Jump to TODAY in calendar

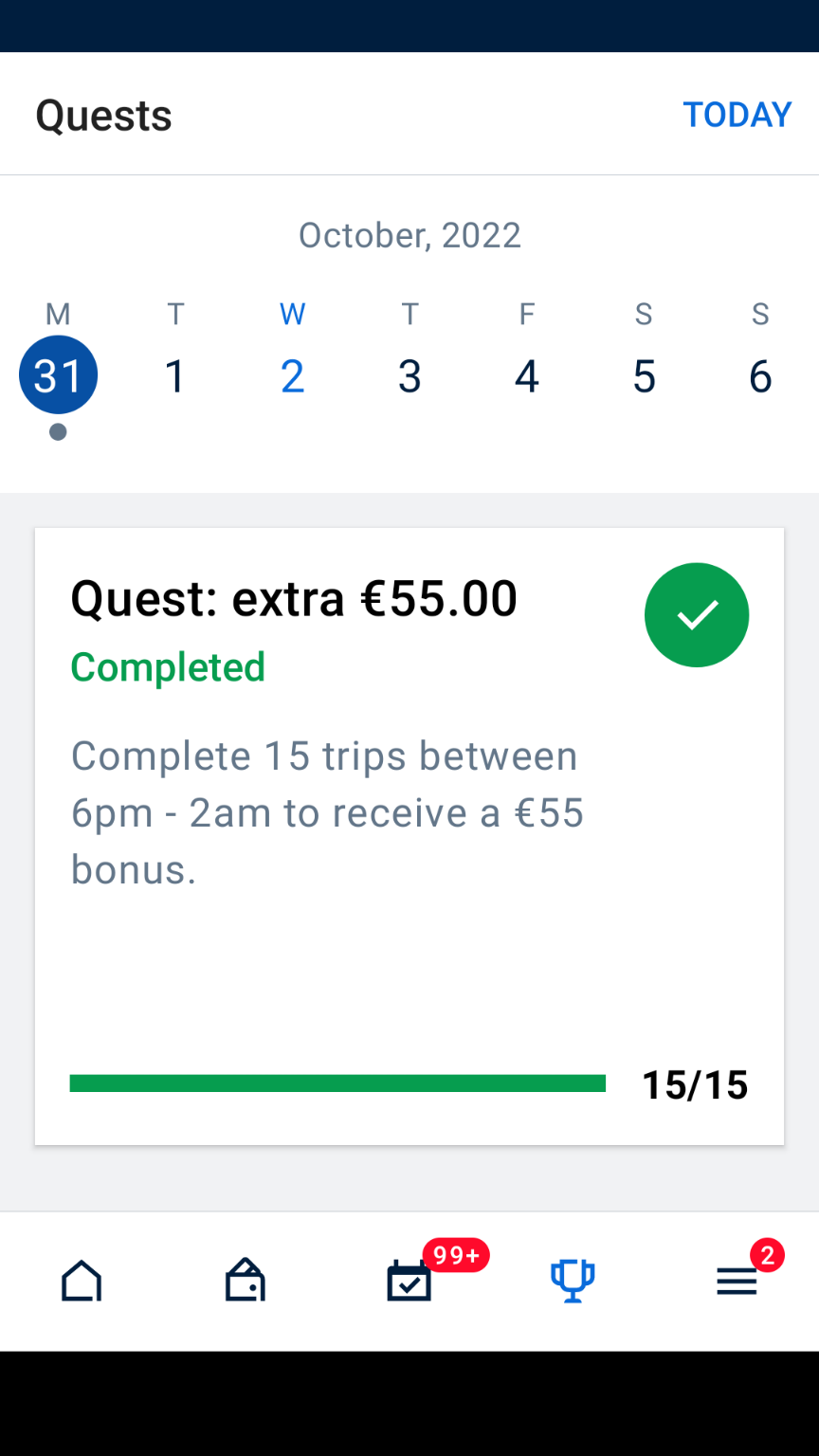[x=737, y=115]
